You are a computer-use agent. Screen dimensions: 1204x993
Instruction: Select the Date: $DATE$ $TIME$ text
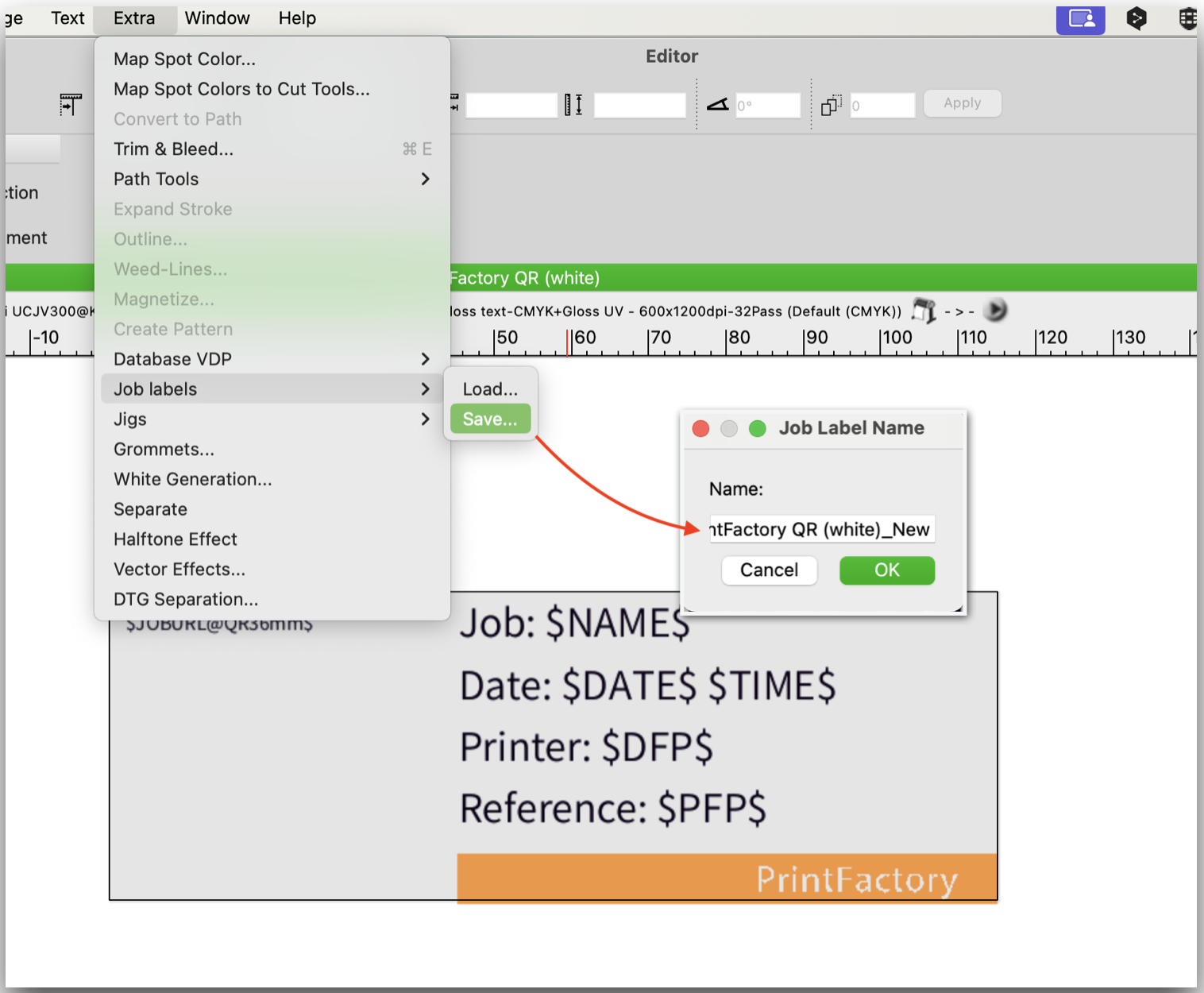click(x=648, y=686)
